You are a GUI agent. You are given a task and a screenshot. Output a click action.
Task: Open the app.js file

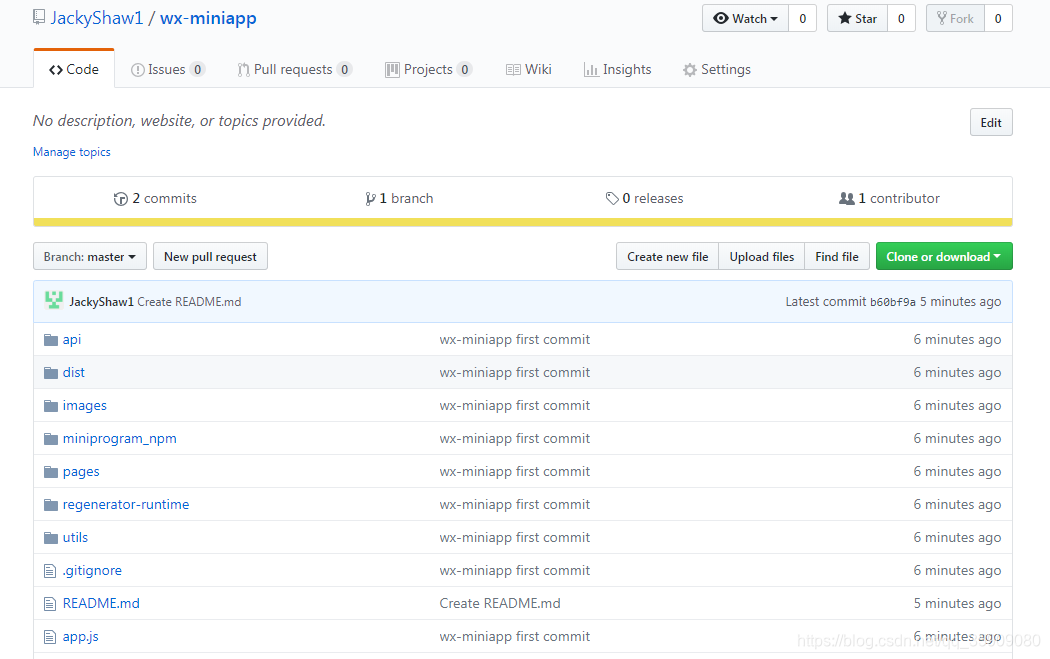point(80,636)
